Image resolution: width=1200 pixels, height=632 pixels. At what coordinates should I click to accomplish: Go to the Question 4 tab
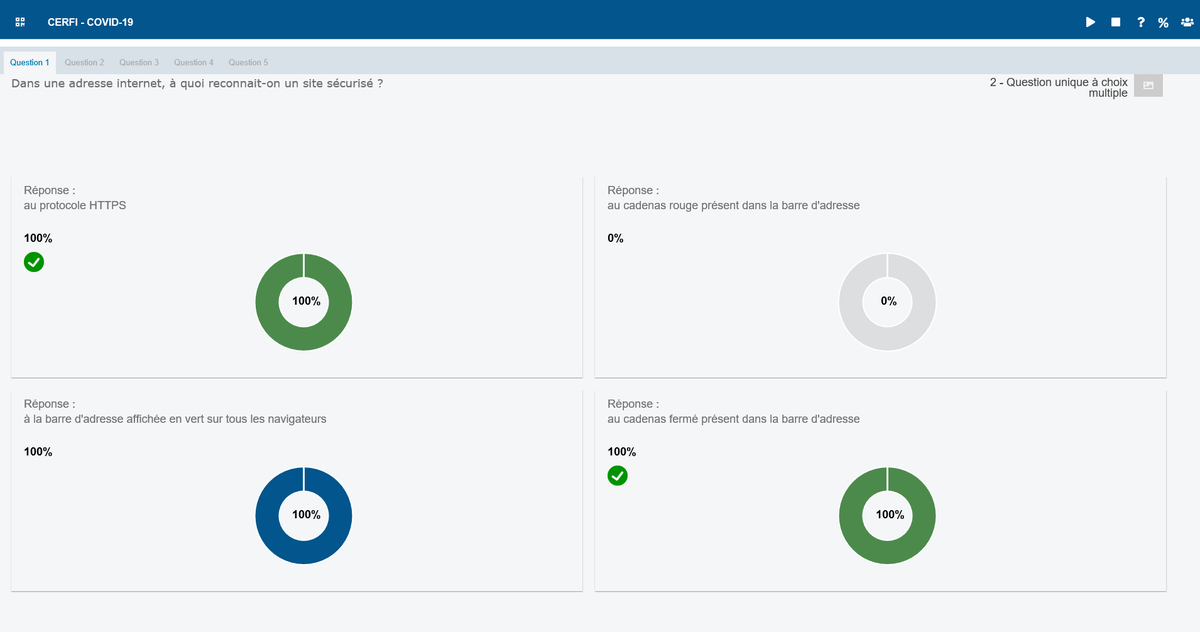tap(194, 62)
